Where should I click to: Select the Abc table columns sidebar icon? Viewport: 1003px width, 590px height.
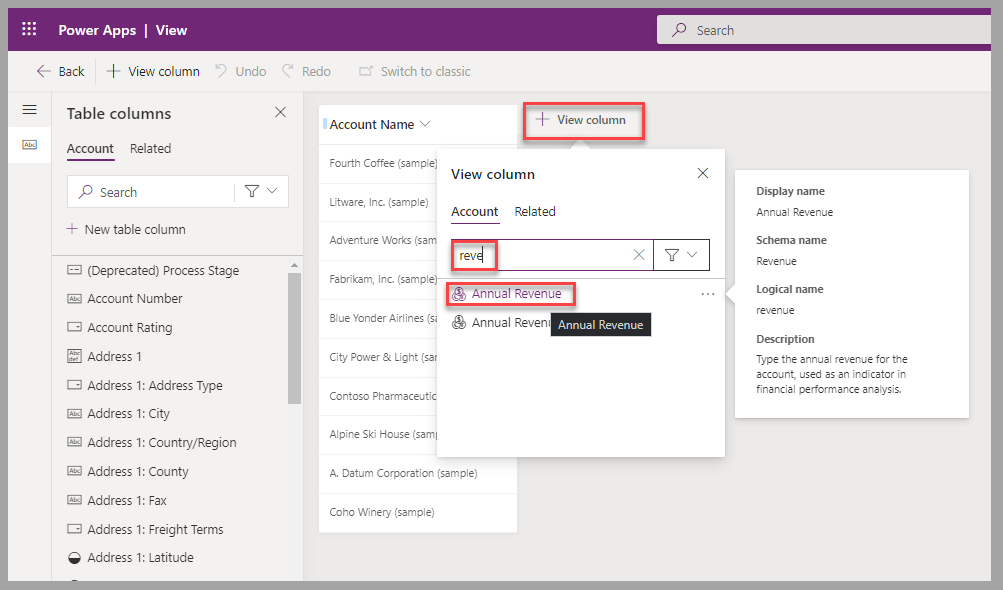click(29, 145)
